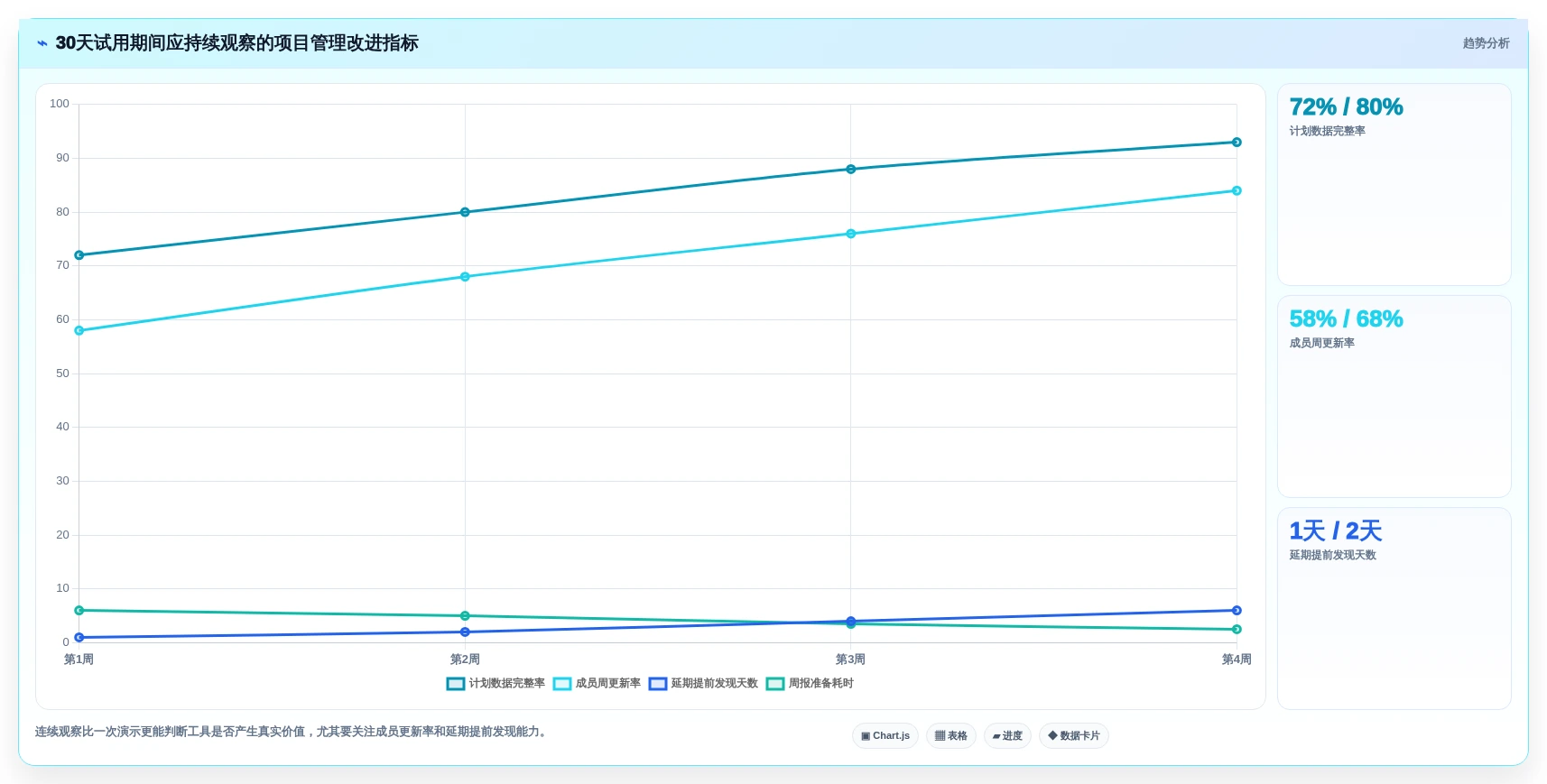Click 第1周 point on 周报准备耗时 line
The image size is (1547, 784).
coord(79,611)
